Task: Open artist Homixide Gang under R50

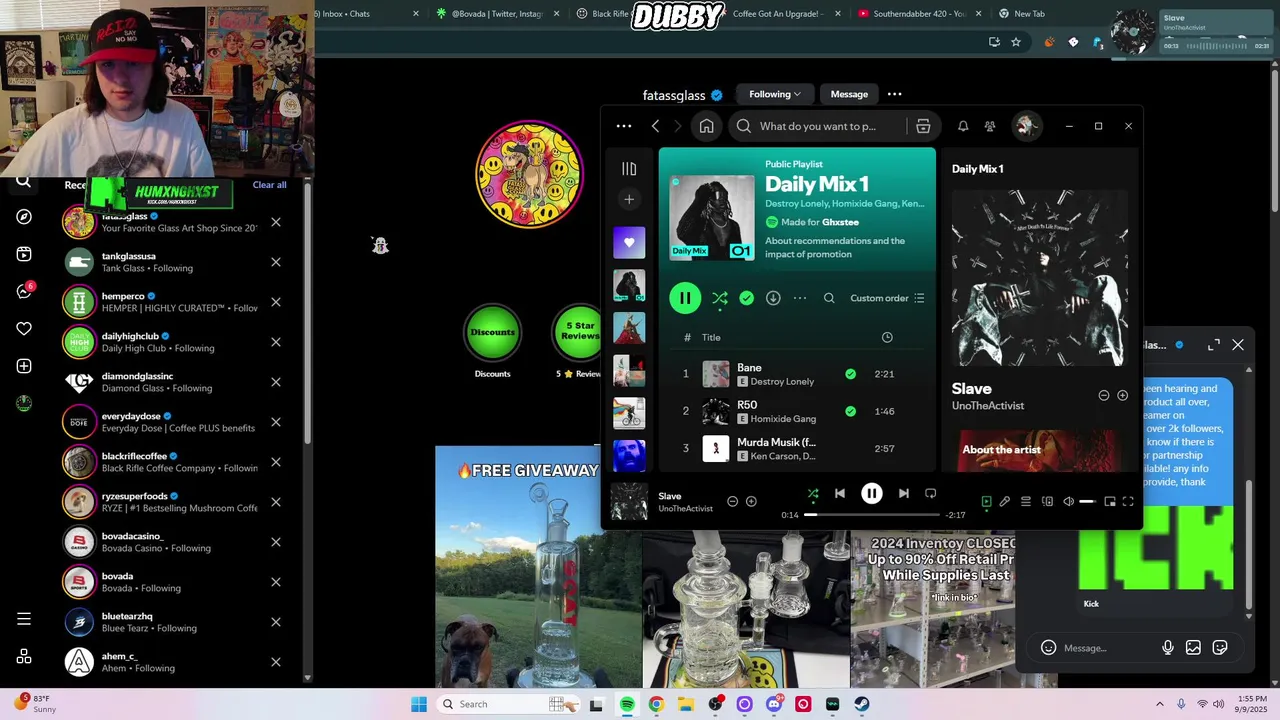Action: point(783,419)
